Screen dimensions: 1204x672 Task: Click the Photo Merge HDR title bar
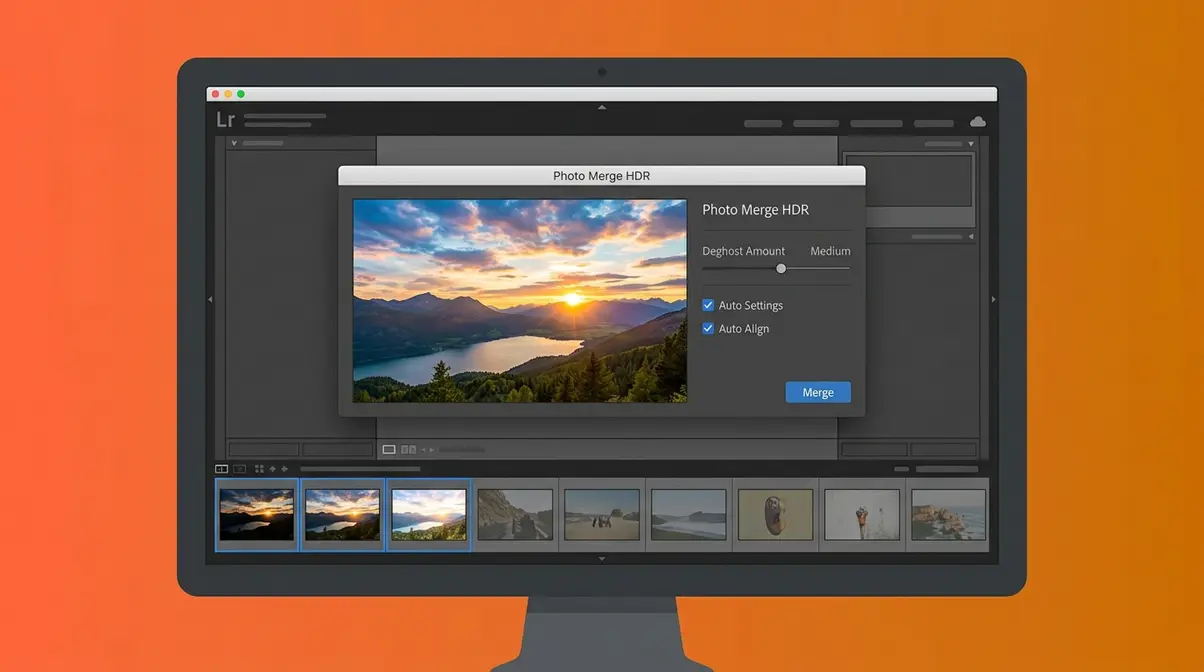(x=602, y=176)
